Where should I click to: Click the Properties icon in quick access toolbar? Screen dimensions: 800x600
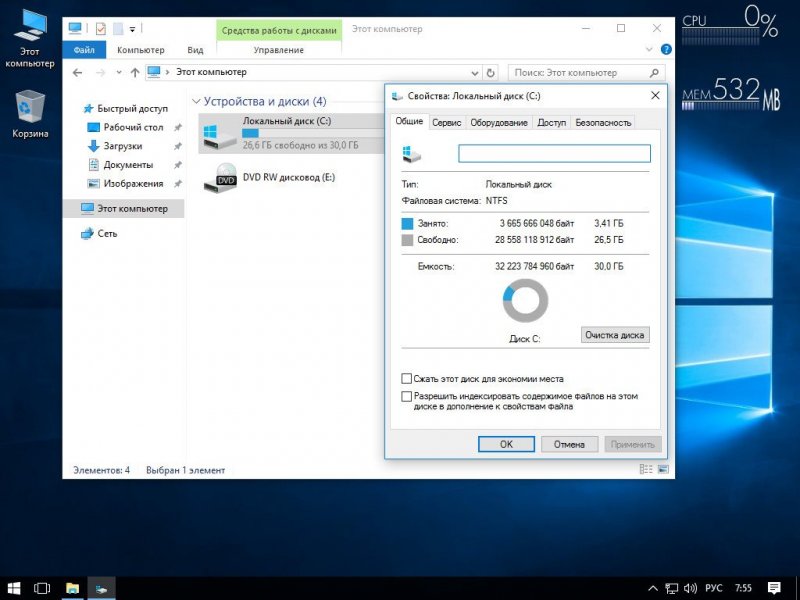pyautogui.click(x=101, y=29)
